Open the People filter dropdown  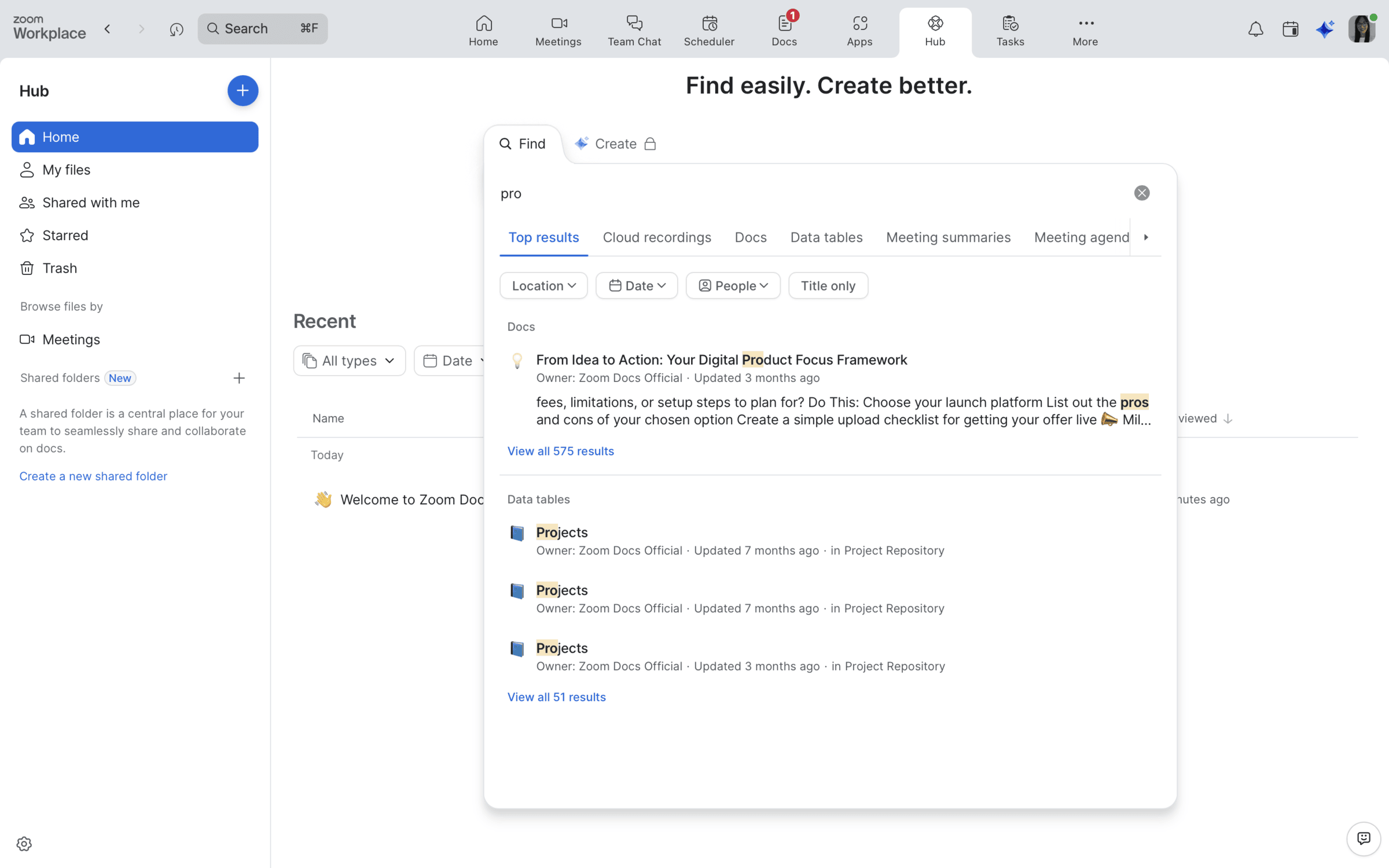[x=733, y=285]
